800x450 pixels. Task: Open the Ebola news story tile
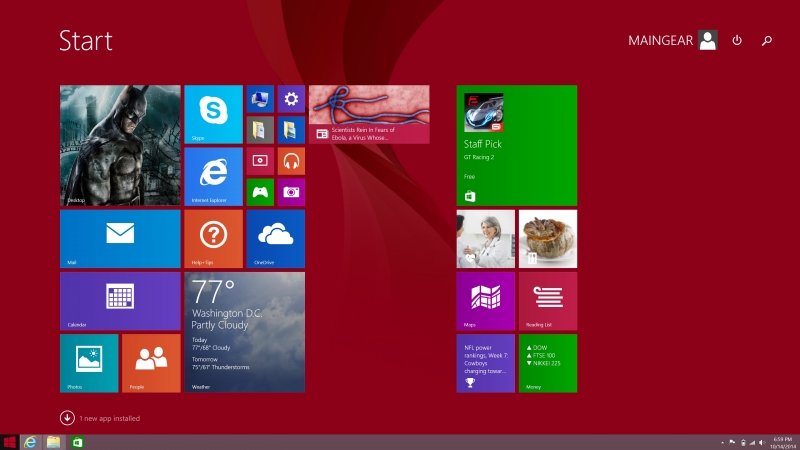pyautogui.click(x=369, y=114)
